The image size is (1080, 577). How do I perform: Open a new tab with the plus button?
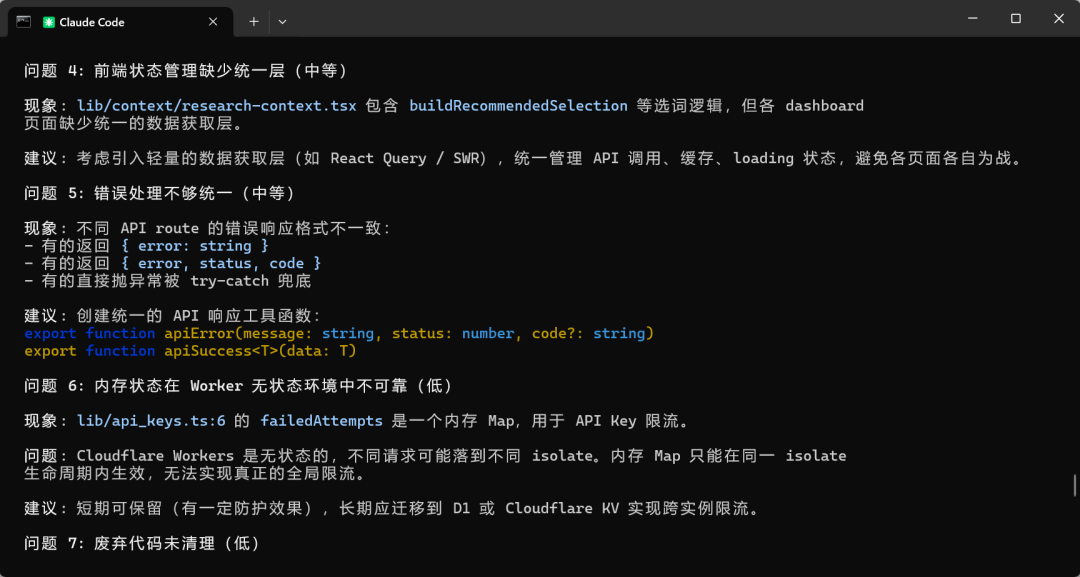253,22
